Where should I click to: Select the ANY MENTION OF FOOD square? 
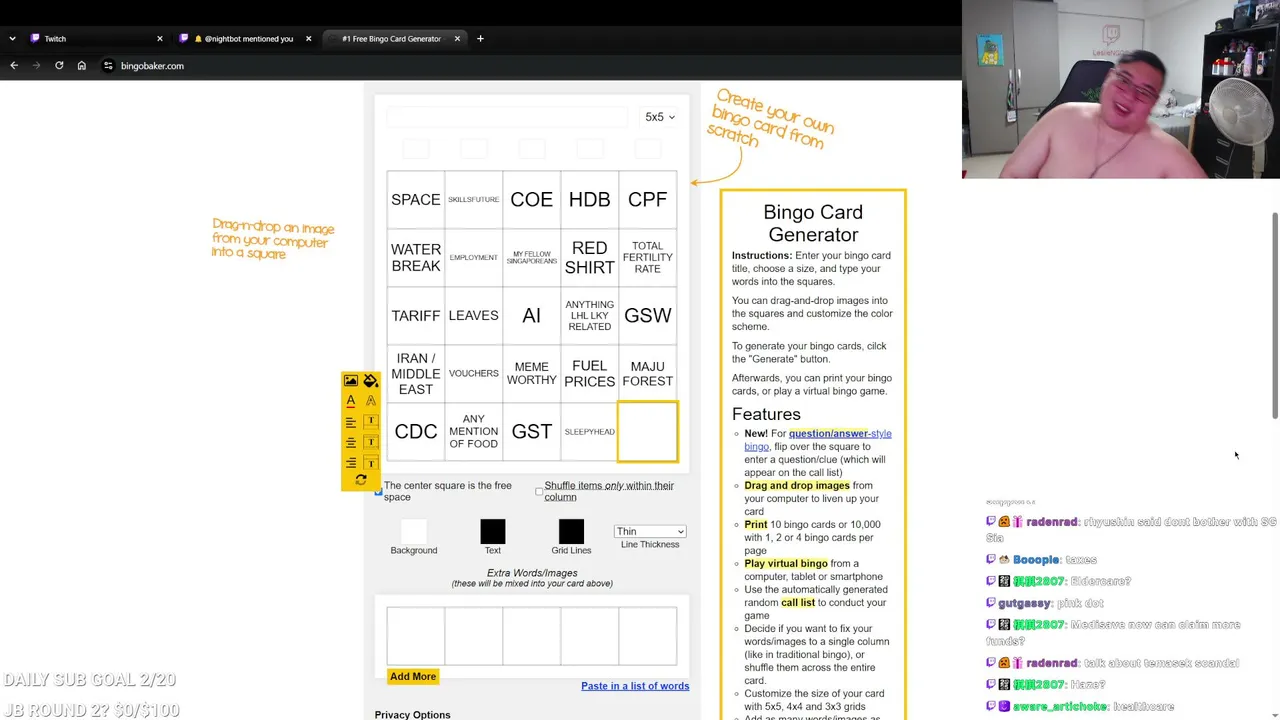(x=474, y=432)
